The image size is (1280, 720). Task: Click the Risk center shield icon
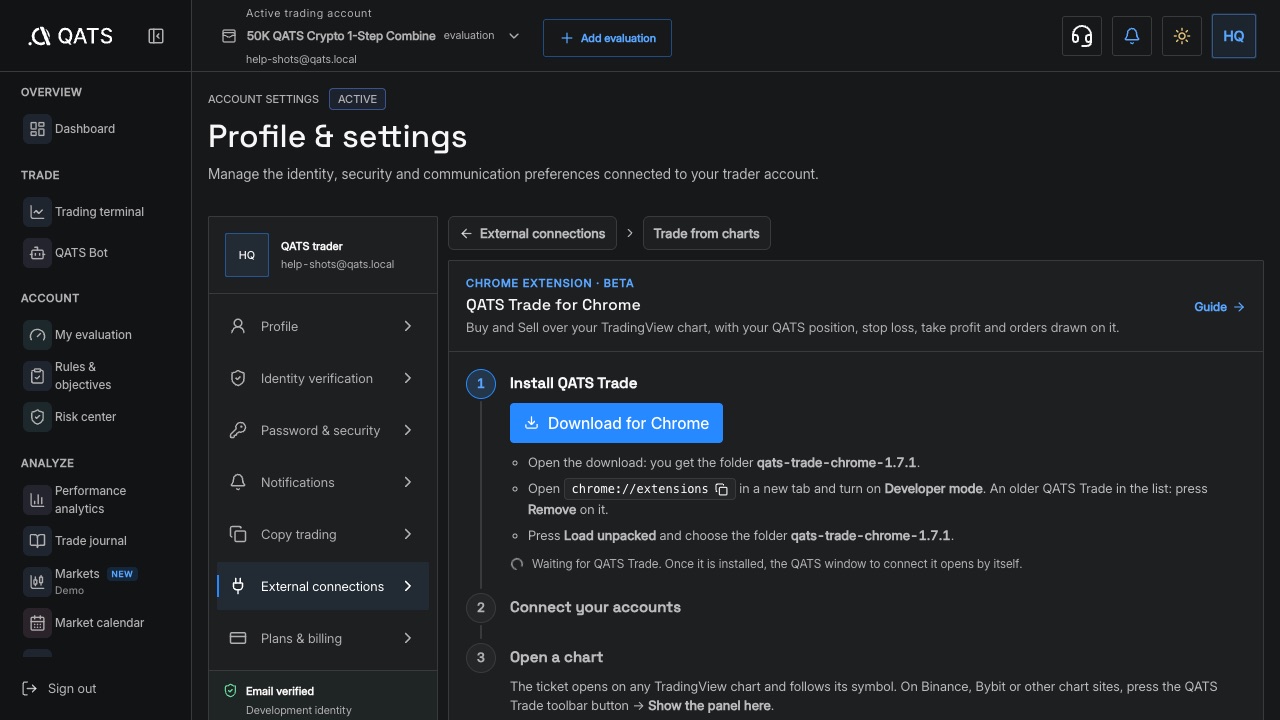tap(37, 417)
